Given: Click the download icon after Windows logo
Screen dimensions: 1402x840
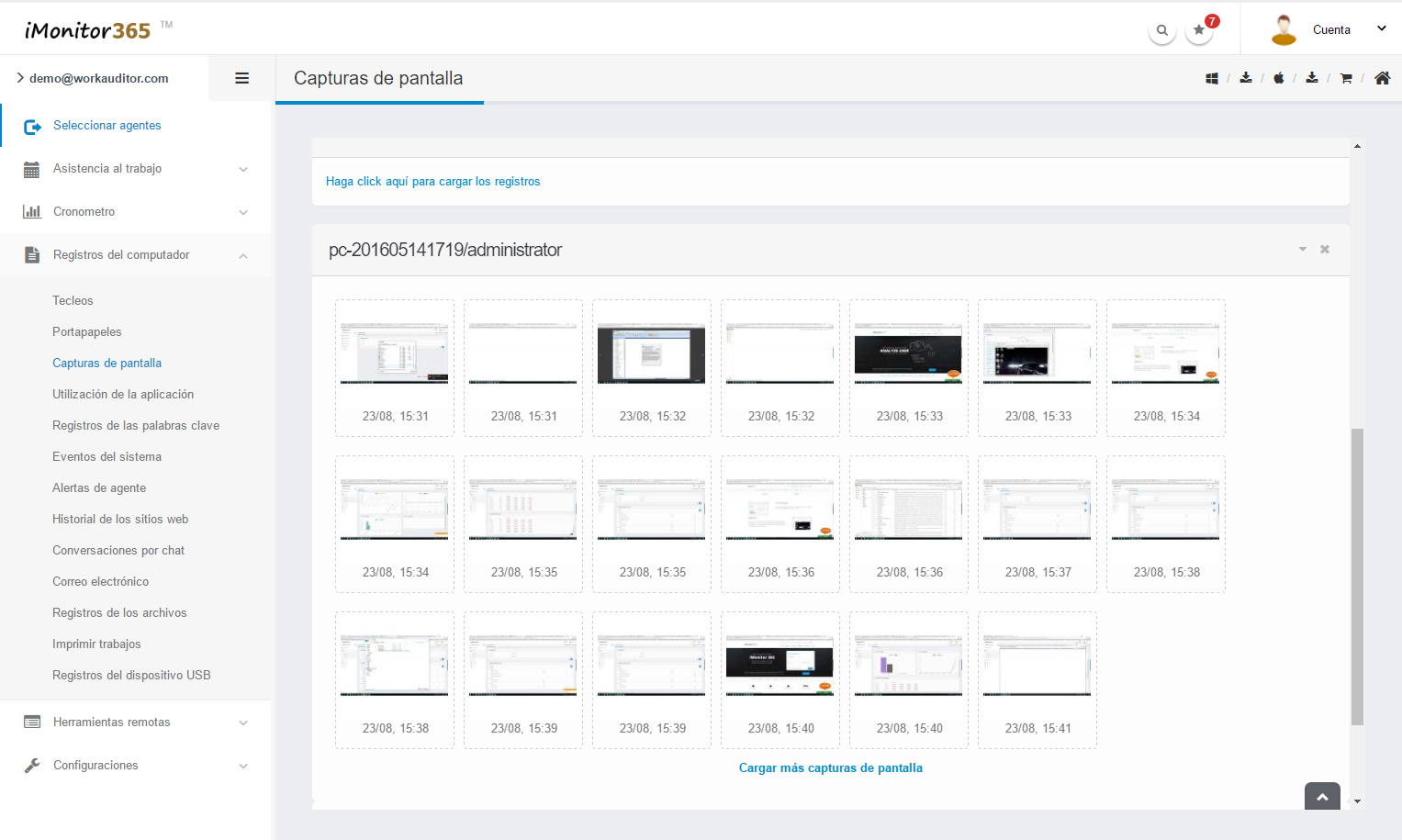Looking at the screenshot, I should tap(1246, 78).
